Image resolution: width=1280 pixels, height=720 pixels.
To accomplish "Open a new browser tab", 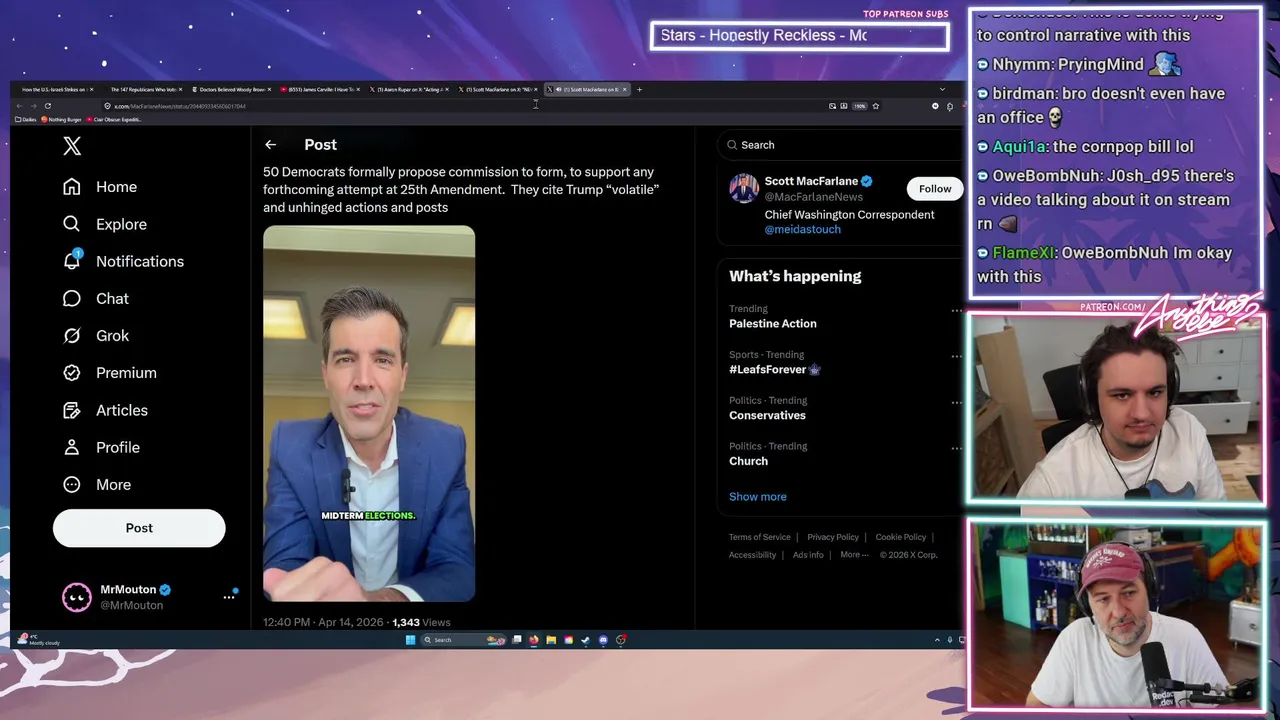I will click(639, 89).
